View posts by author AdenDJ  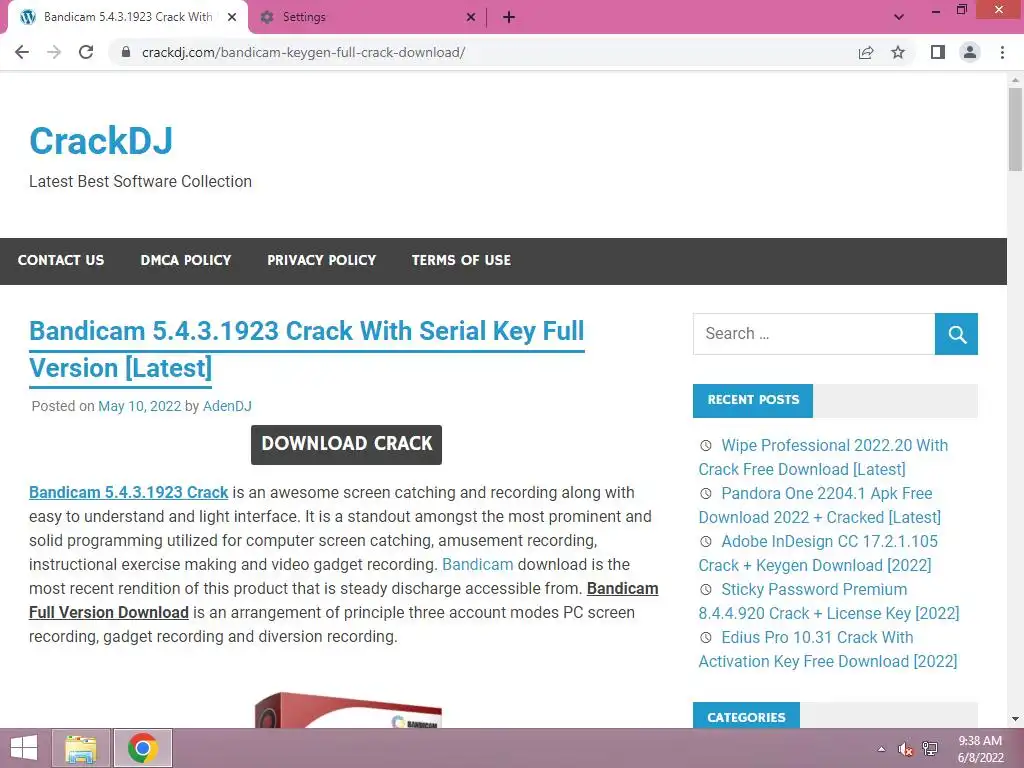[227, 406]
